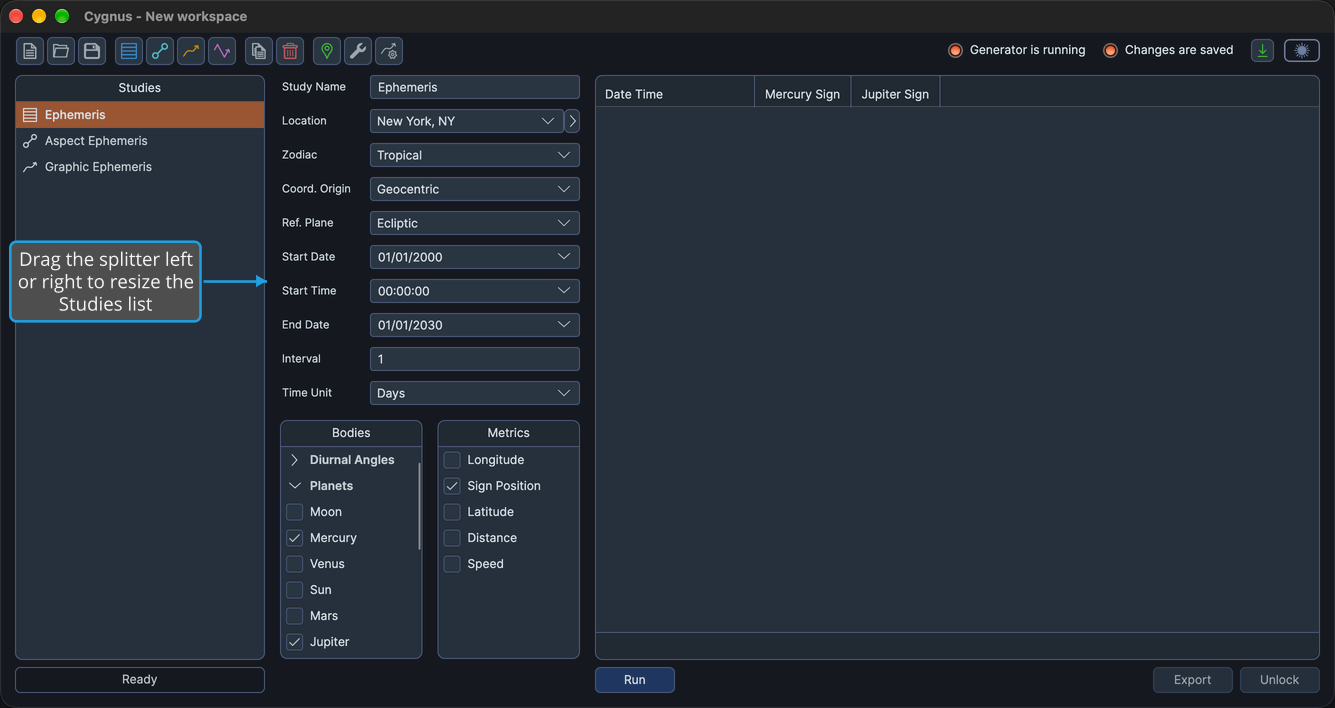Delete the study with the red trash icon

[x=290, y=51]
